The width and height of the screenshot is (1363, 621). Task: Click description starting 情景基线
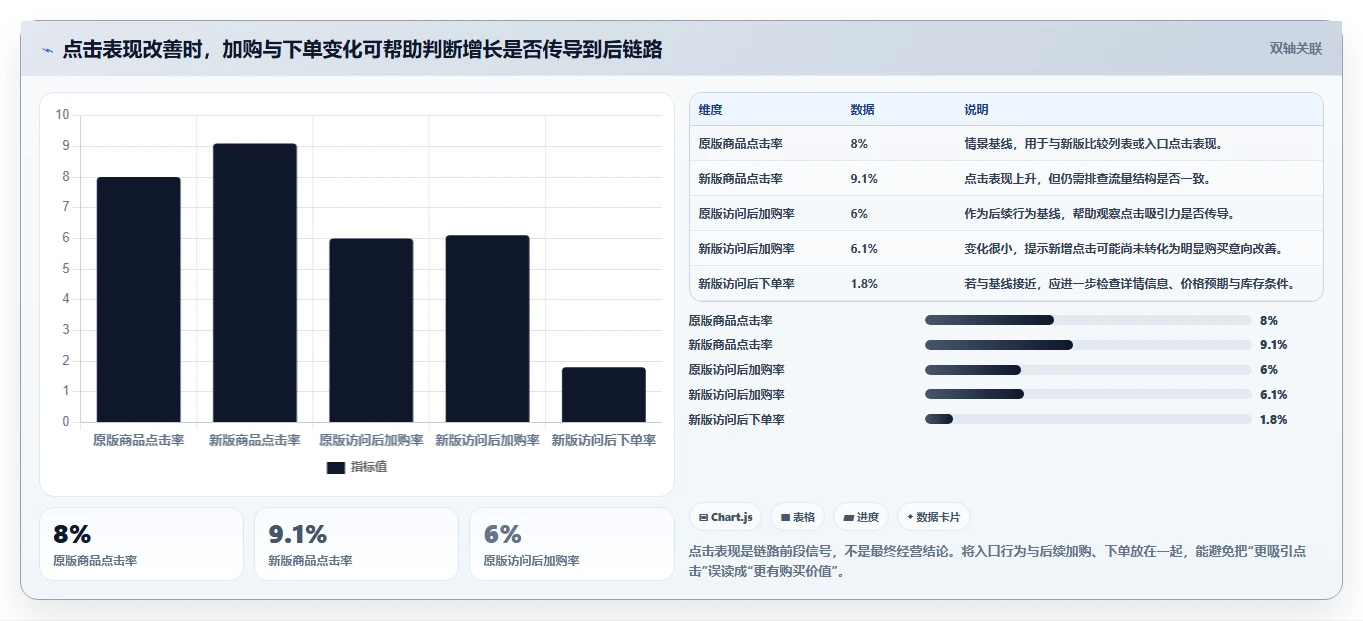coord(1094,144)
